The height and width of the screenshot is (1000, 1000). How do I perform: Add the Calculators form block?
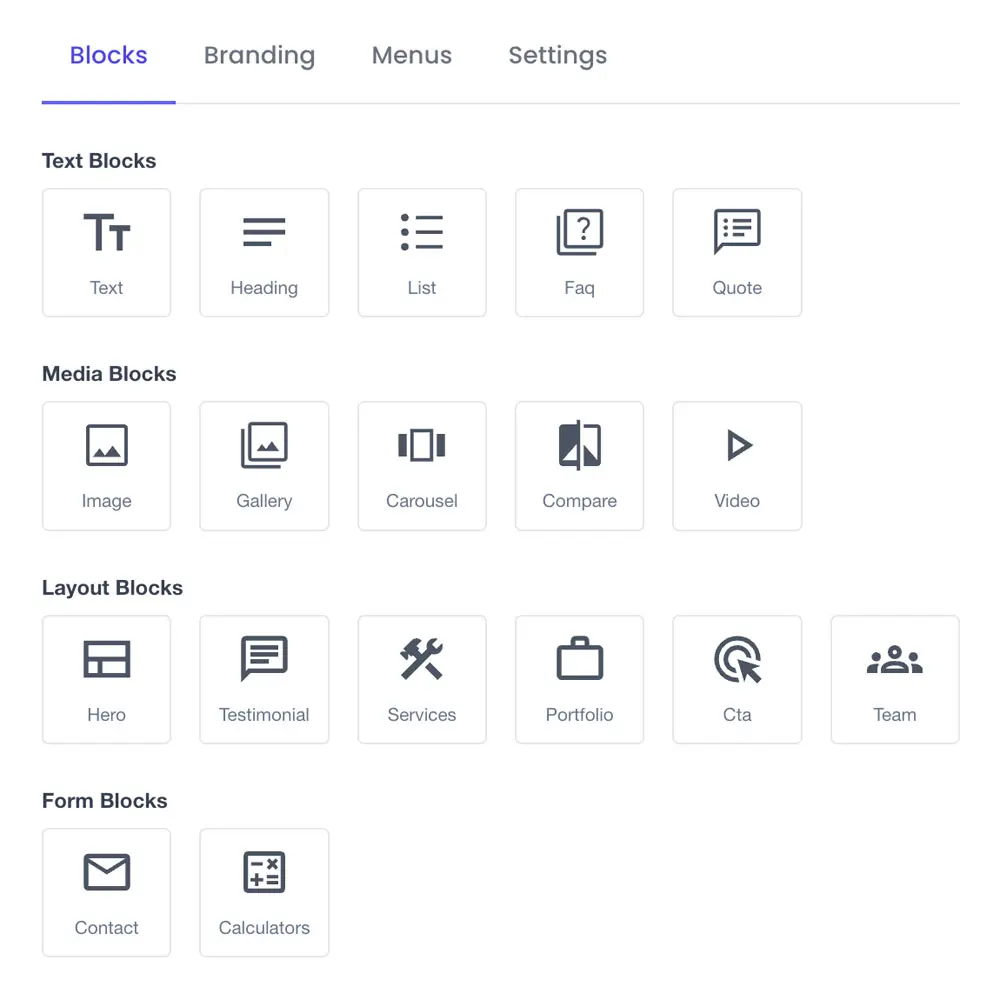(x=264, y=892)
